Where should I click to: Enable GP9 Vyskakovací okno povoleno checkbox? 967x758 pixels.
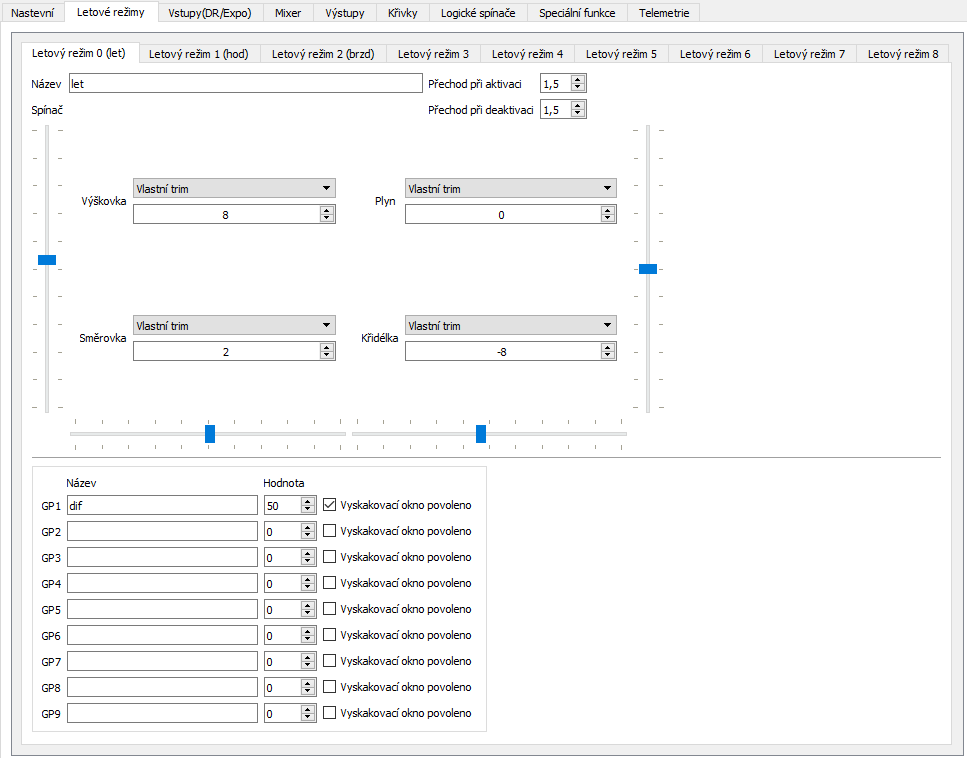coord(330,713)
